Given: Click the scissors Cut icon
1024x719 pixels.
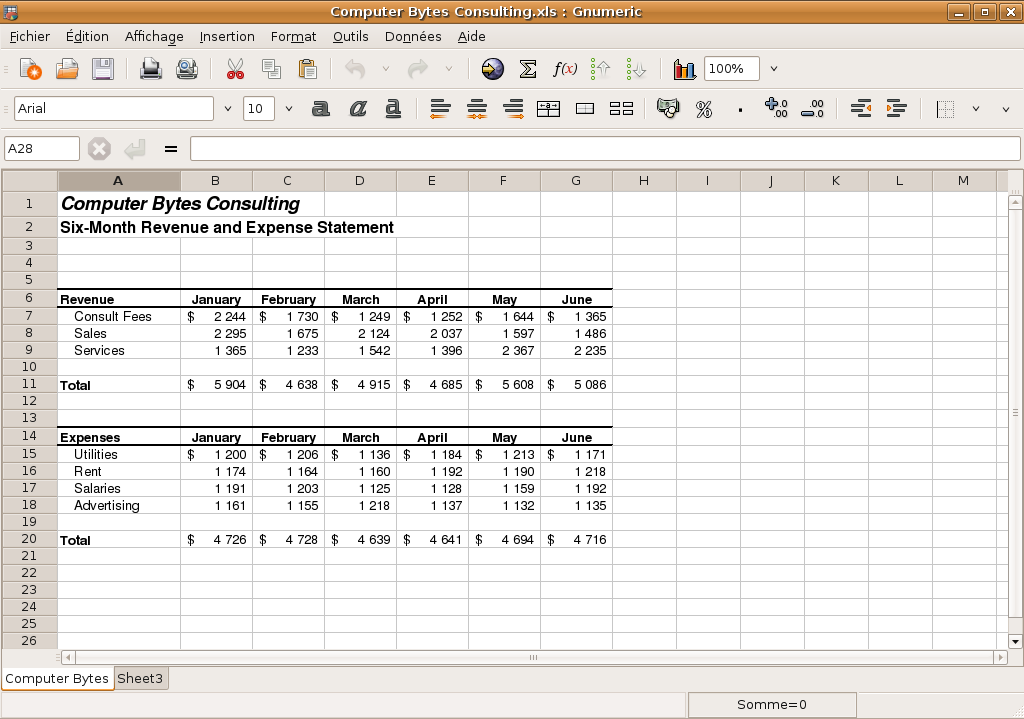Looking at the screenshot, I should tap(235, 69).
